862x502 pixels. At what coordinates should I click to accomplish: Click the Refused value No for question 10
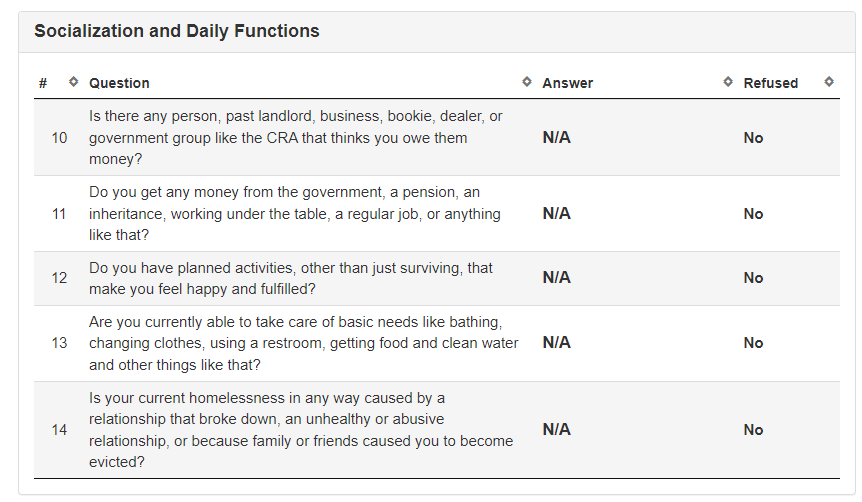[x=753, y=138]
